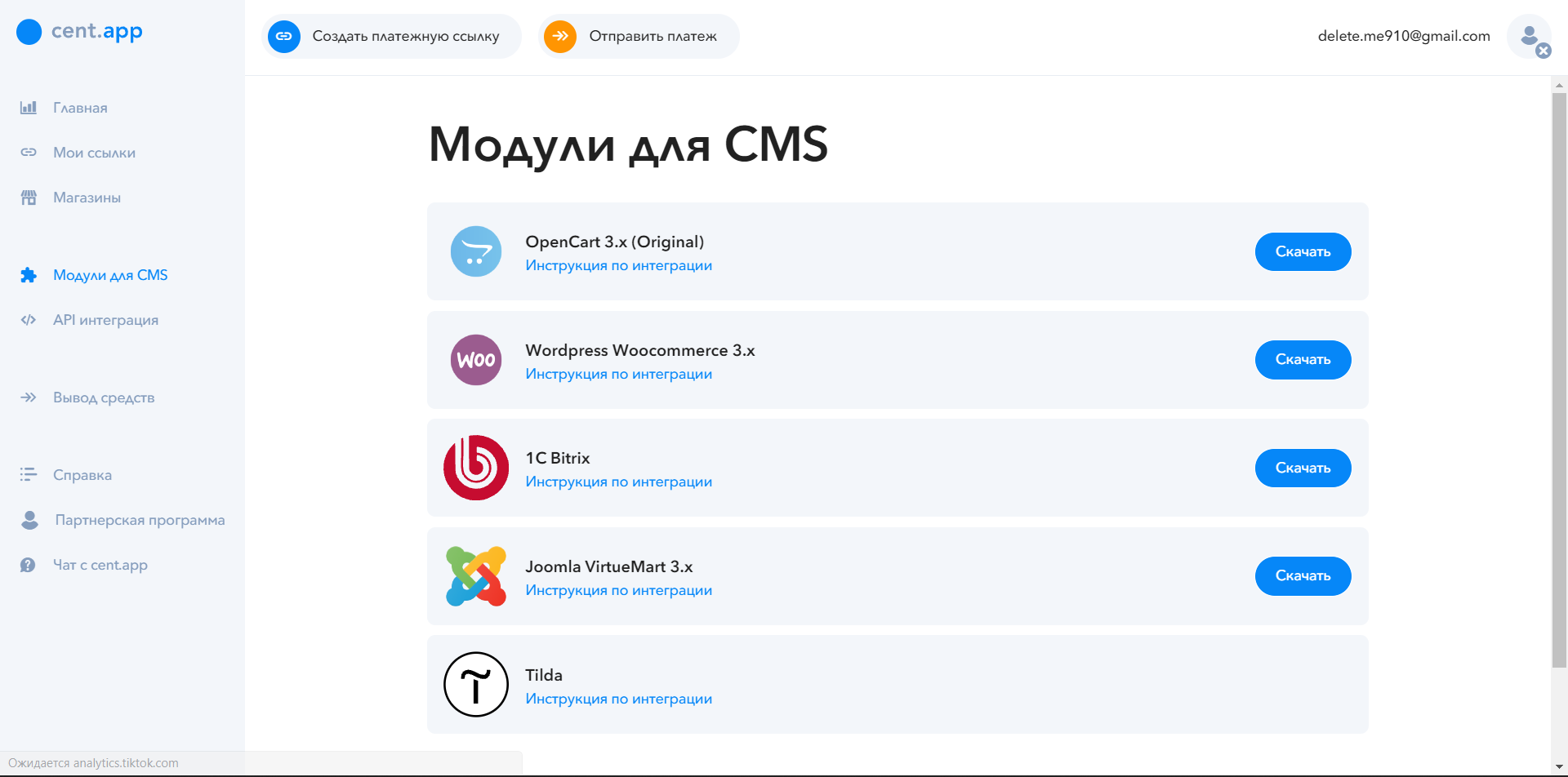This screenshot has width=1568, height=777.
Task: Click the colorful Joomla logo
Action: click(x=476, y=576)
